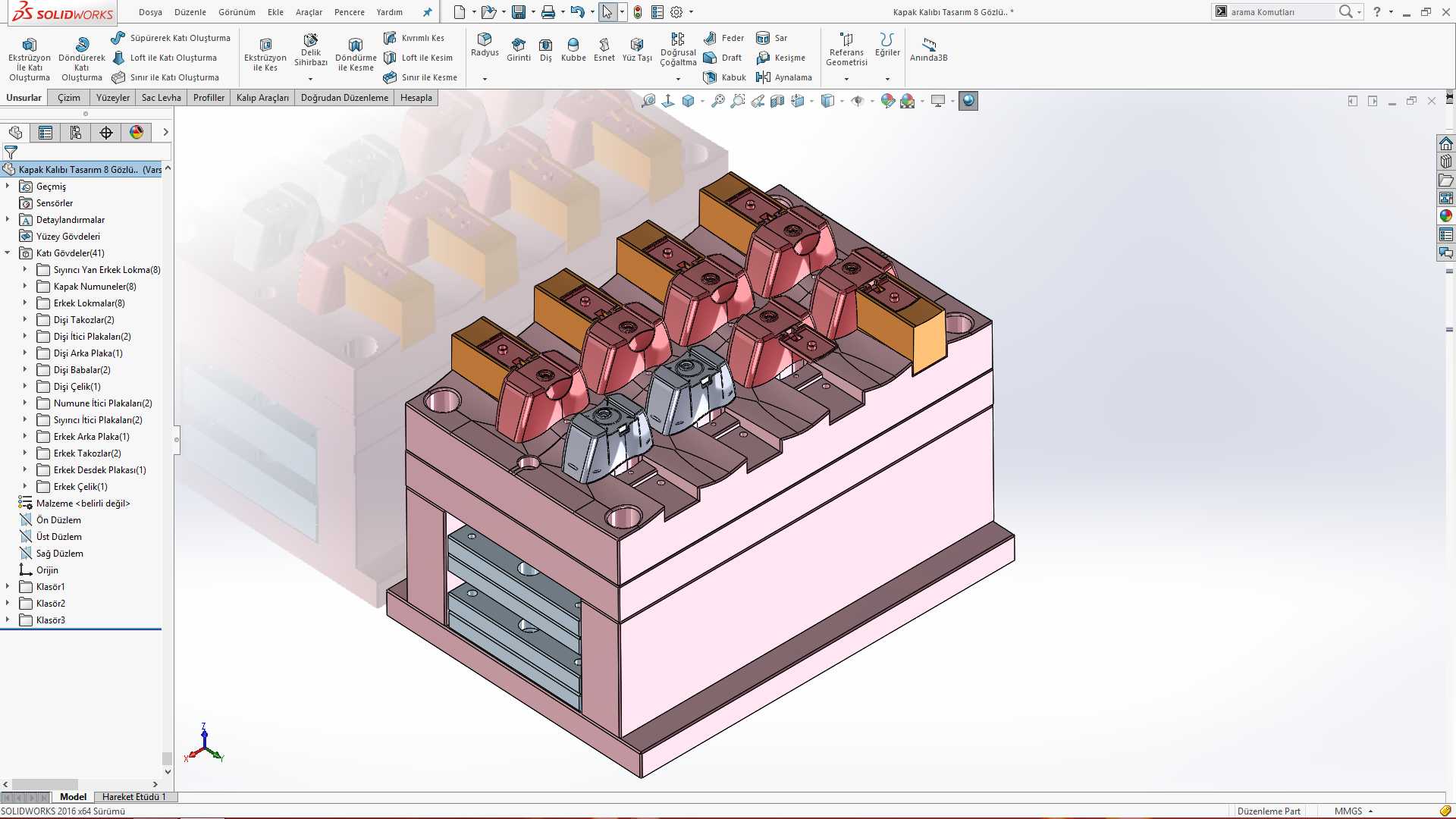Expand the Detaylandırmalar tree node
Screen dimensions: 1456x819
point(8,219)
